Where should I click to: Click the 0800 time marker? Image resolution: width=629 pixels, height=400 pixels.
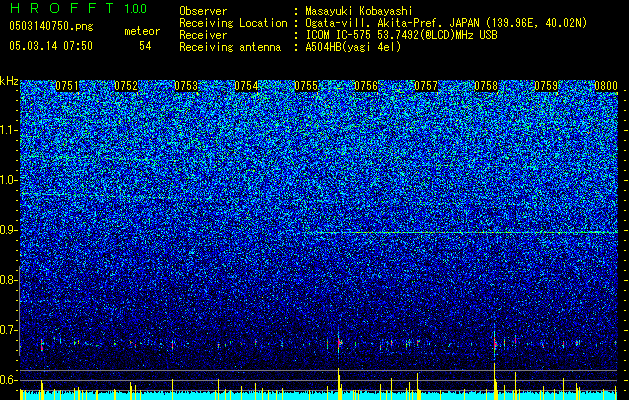(x=606, y=86)
